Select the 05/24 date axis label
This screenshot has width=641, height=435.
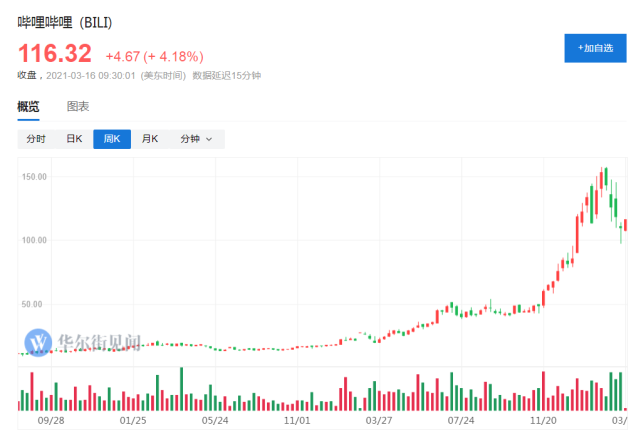(x=216, y=421)
